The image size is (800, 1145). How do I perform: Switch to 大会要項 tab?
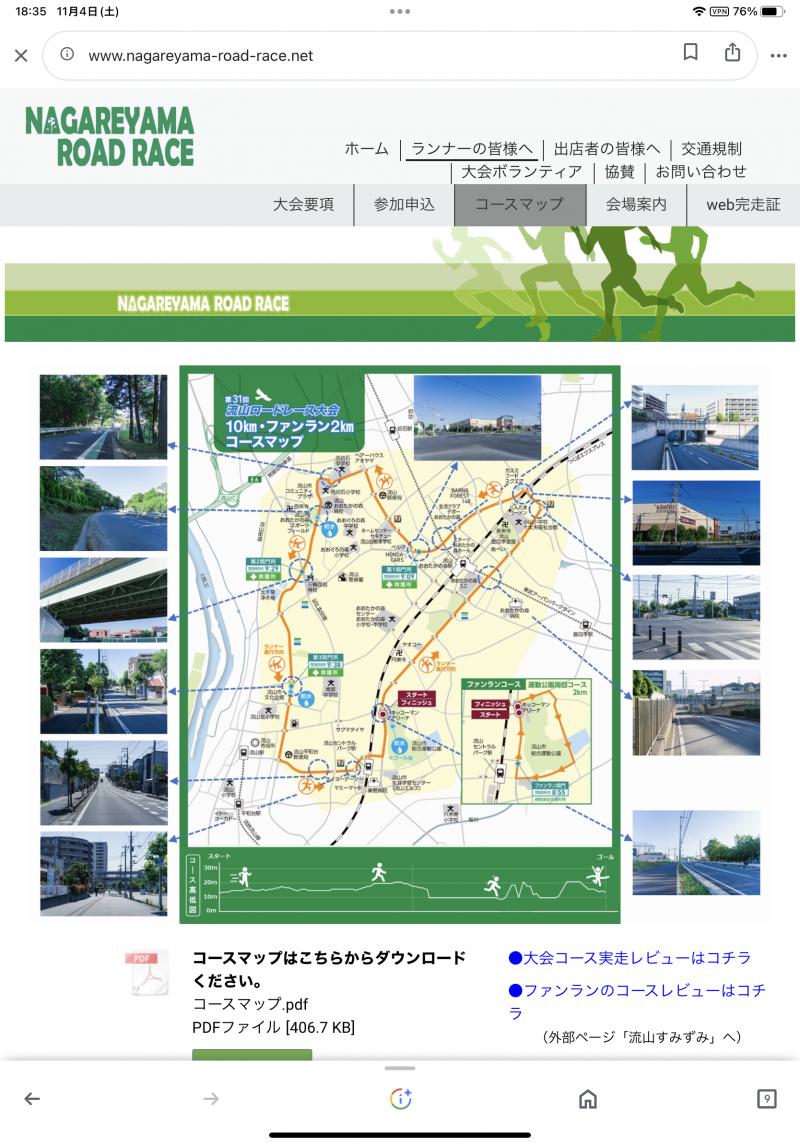(x=303, y=204)
